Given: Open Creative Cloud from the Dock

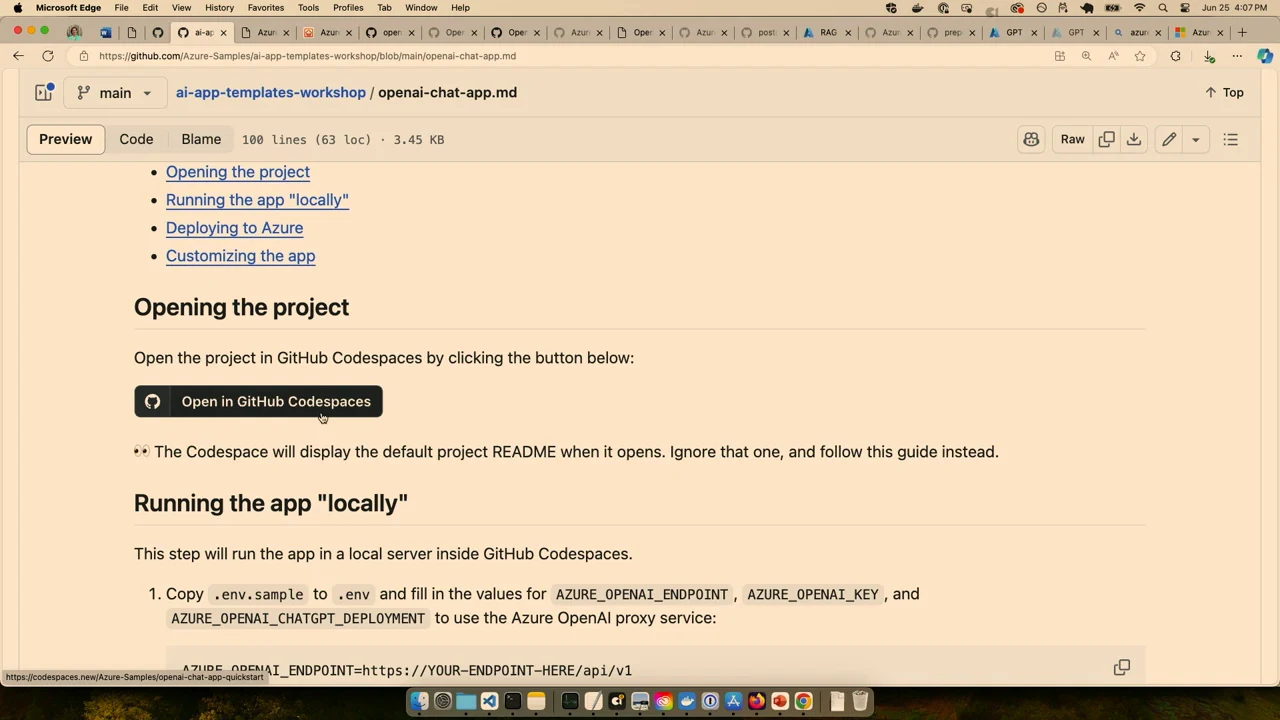Looking at the screenshot, I should [x=663, y=701].
